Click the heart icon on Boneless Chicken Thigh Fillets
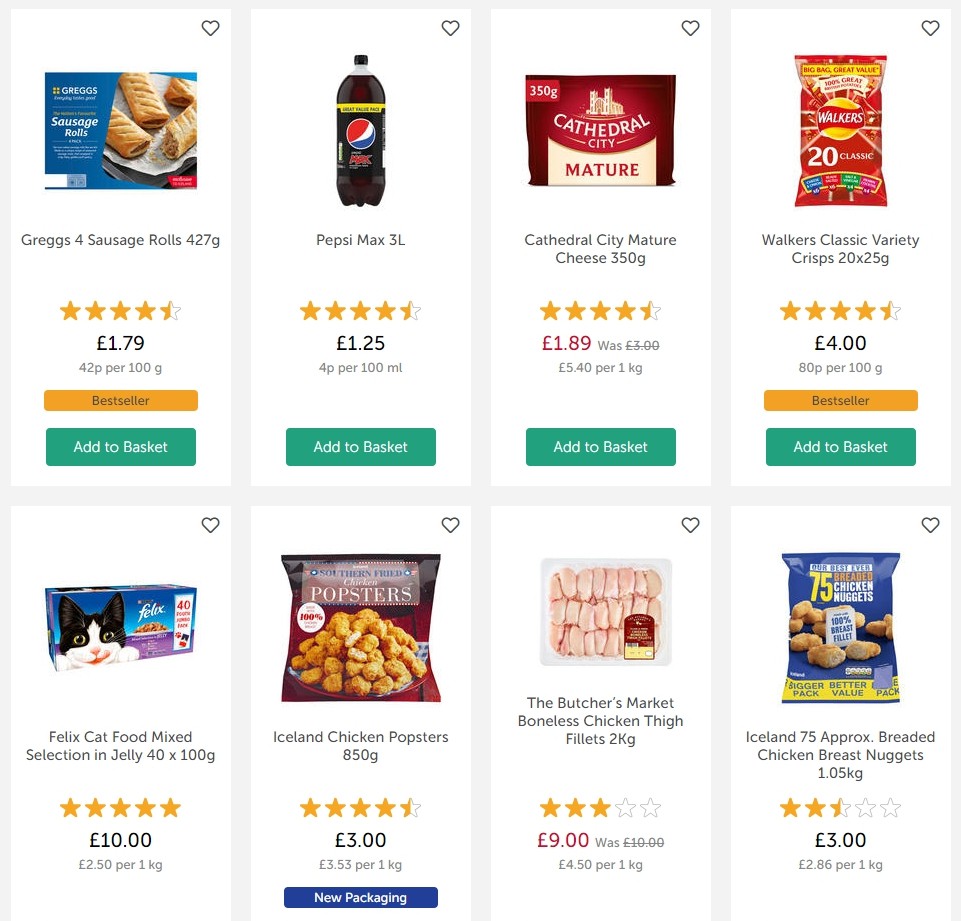The image size is (961, 921). 690,524
